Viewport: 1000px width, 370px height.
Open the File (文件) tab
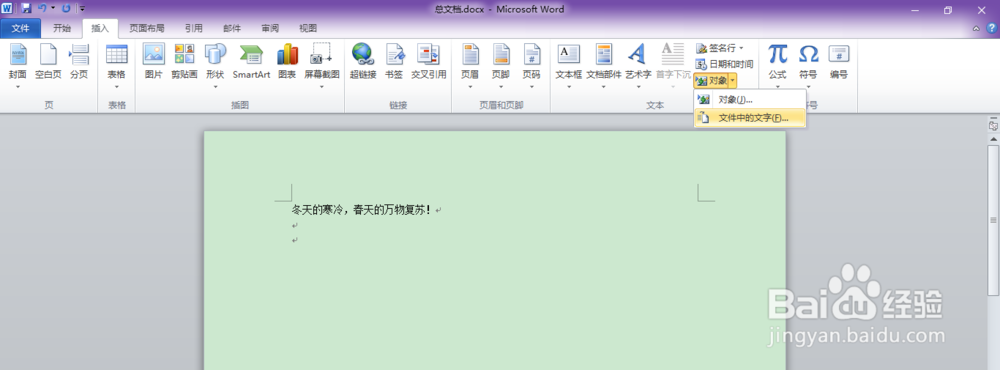click(20, 28)
